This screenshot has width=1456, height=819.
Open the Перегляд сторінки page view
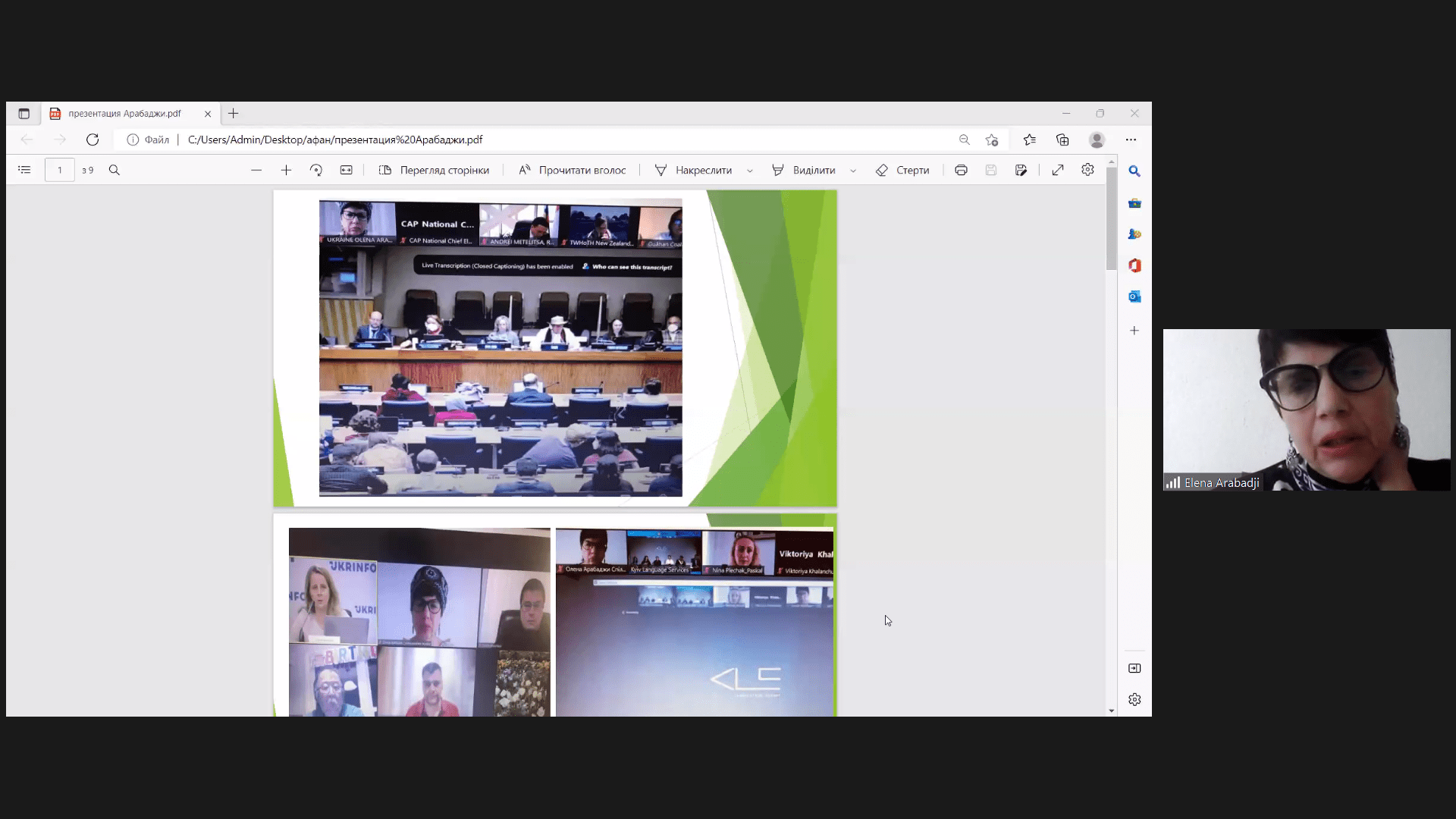(x=434, y=170)
